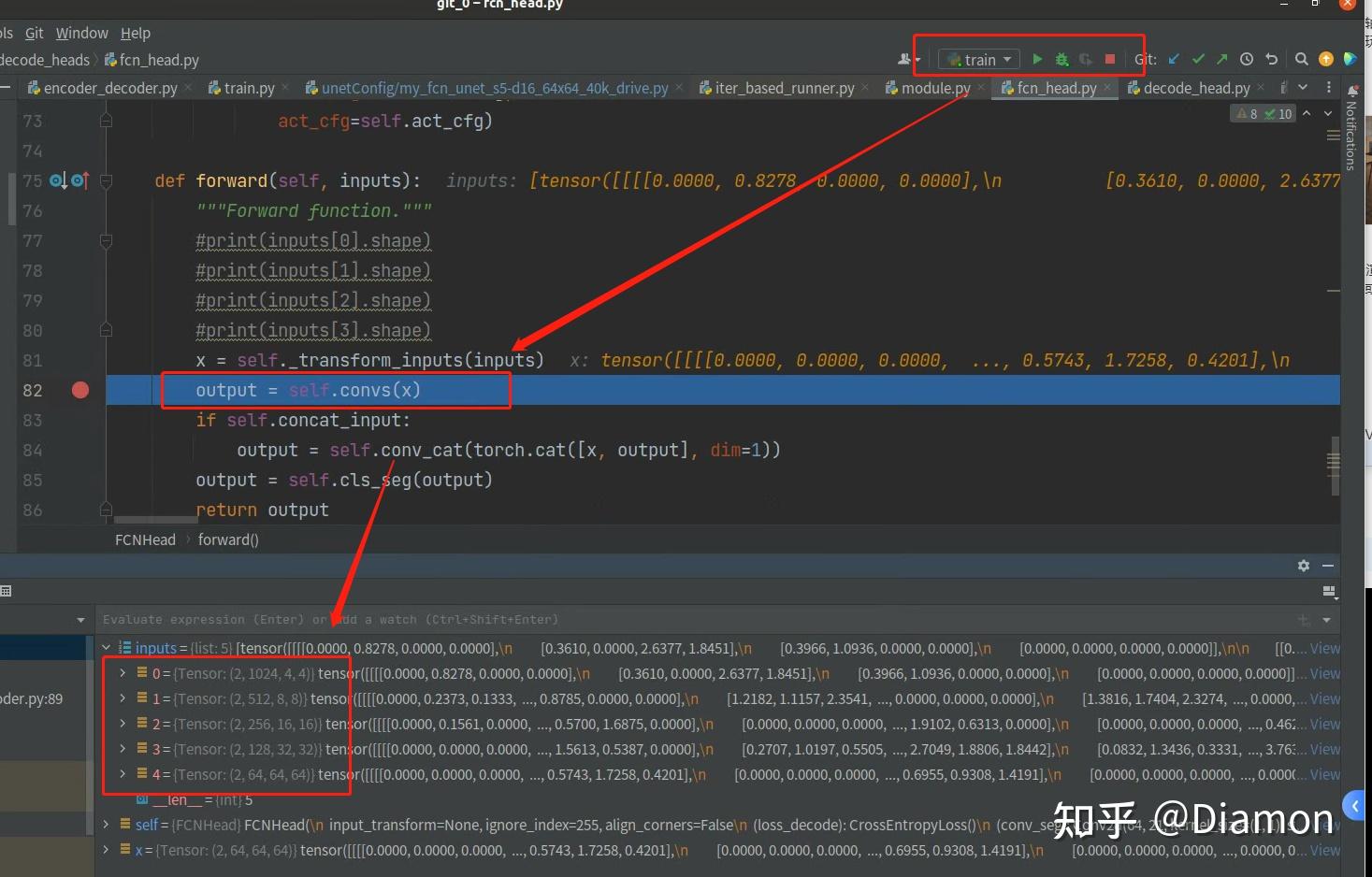
Task: Click the forward() breadcrumb below the editor
Action: [x=228, y=539]
